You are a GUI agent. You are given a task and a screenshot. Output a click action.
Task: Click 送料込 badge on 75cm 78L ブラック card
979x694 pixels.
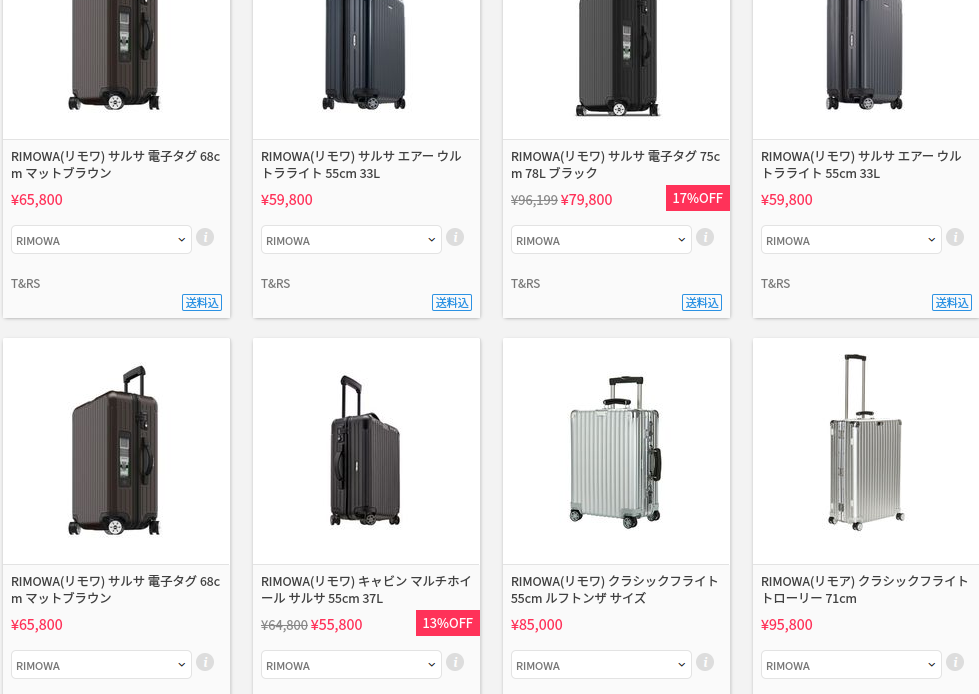point(701,303)
